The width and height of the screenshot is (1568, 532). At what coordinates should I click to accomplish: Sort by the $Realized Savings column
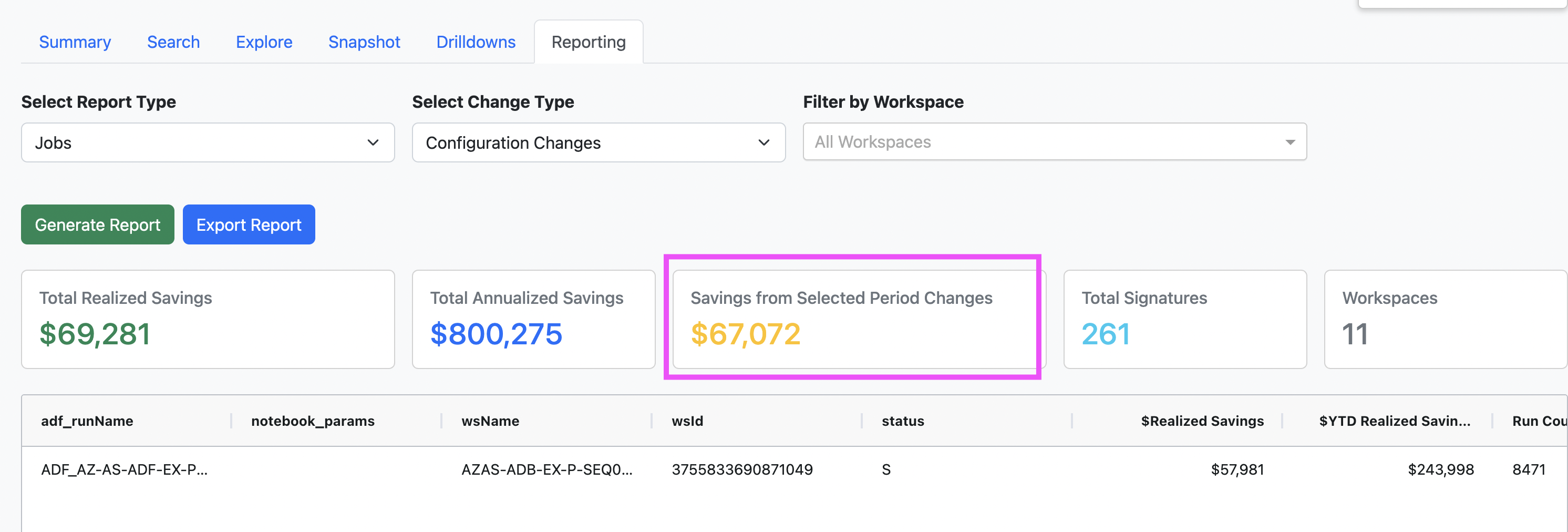[1202, 421]
